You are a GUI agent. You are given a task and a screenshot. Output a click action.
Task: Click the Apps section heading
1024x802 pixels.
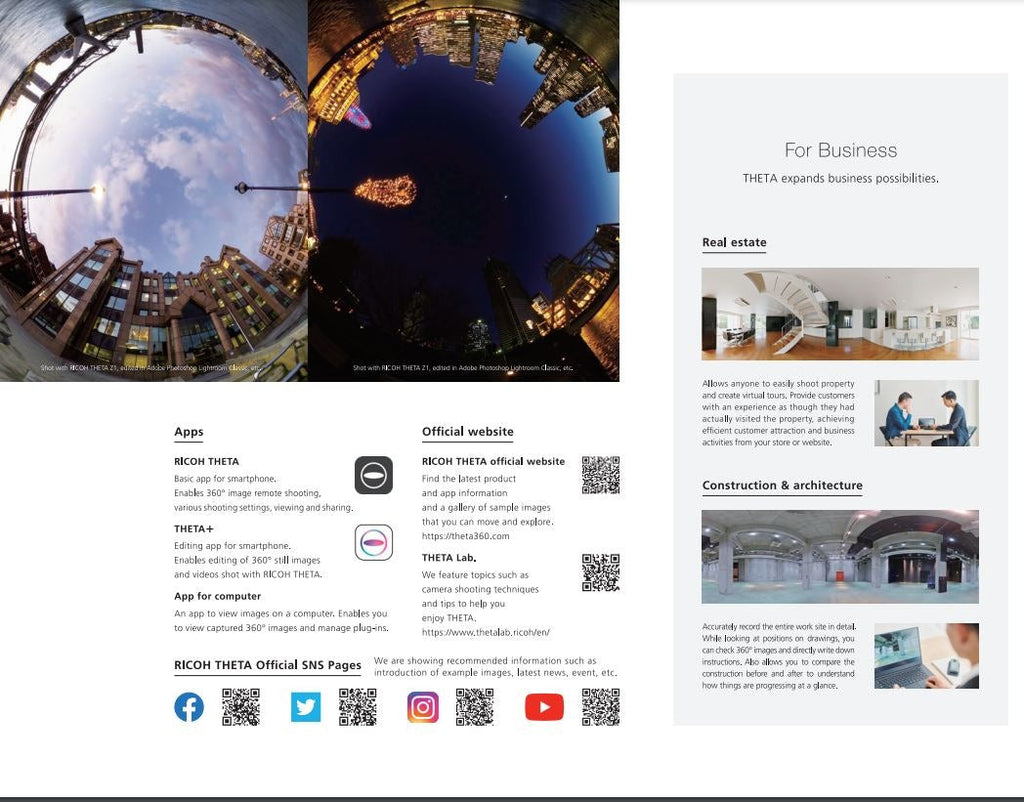[189, 432]
